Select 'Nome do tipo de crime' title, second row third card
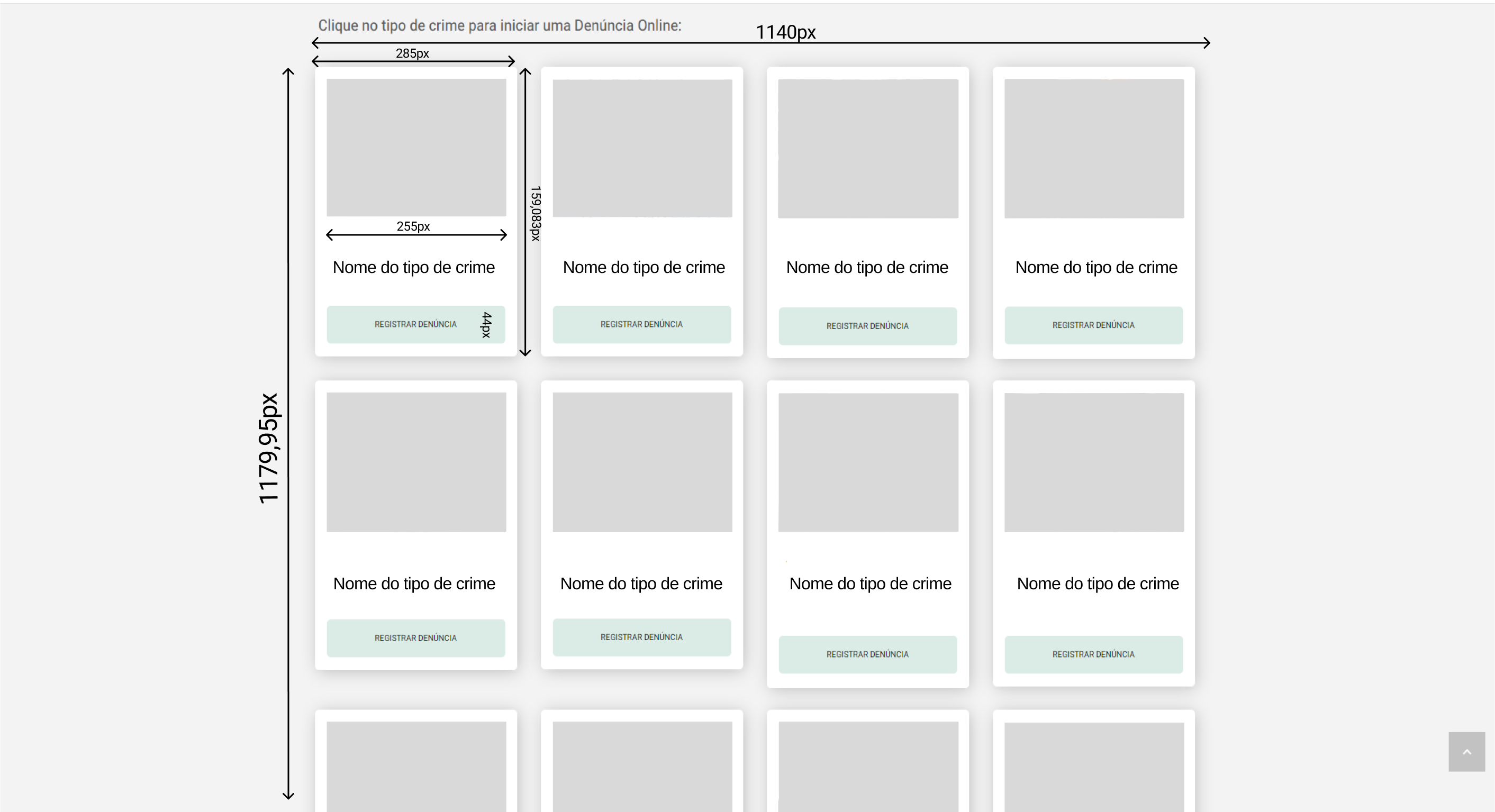The width and height of the screenshot is (1495, 812). coord(871,583)
